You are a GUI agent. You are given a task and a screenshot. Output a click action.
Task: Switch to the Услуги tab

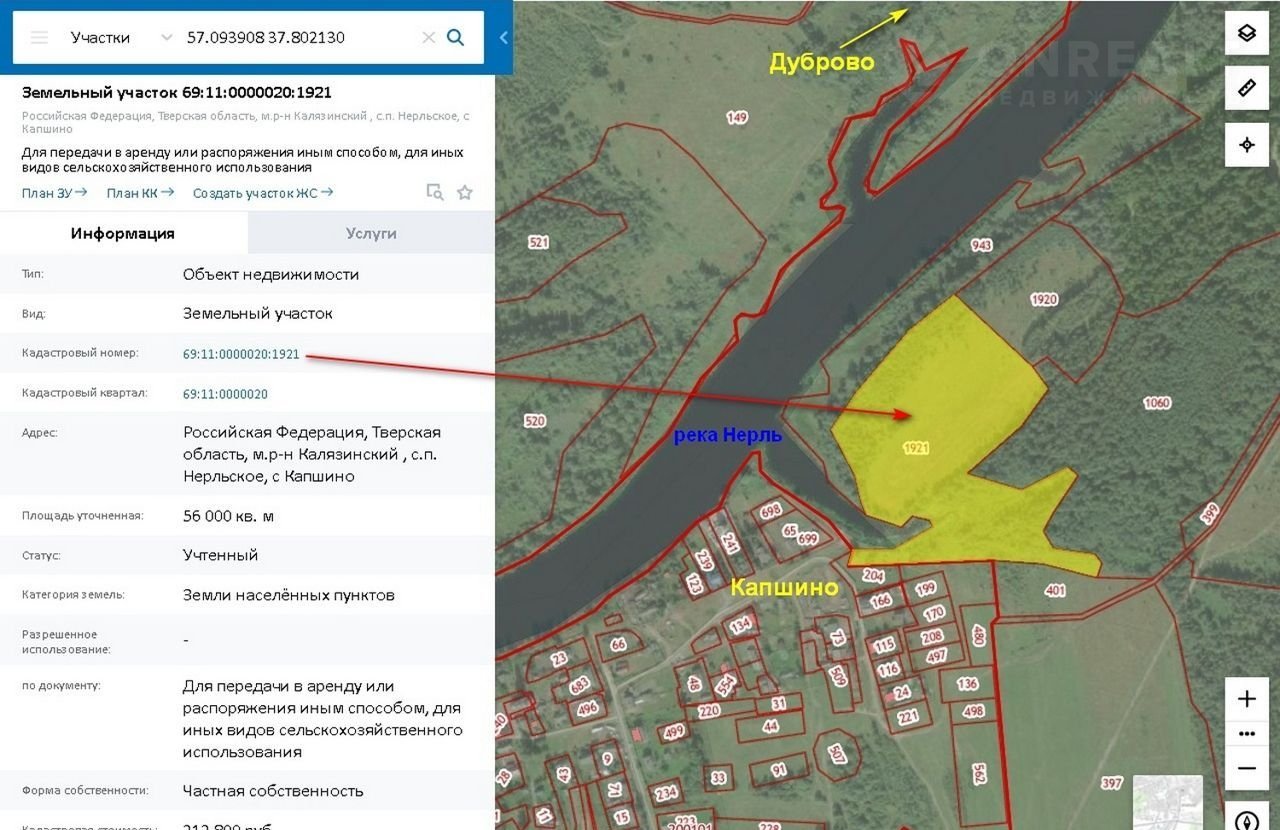point(371,233)
